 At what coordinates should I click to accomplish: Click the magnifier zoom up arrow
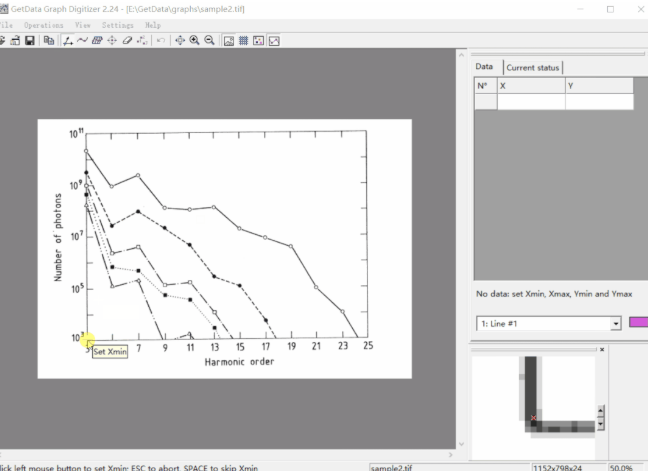(x=600, y=409)
